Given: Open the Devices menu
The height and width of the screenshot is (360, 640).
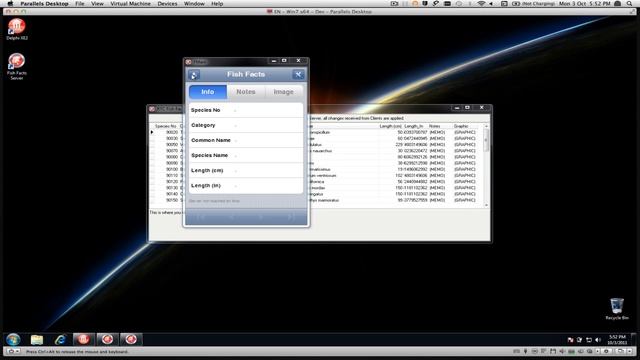Looking at the screenshot, I should pos(167,4).
